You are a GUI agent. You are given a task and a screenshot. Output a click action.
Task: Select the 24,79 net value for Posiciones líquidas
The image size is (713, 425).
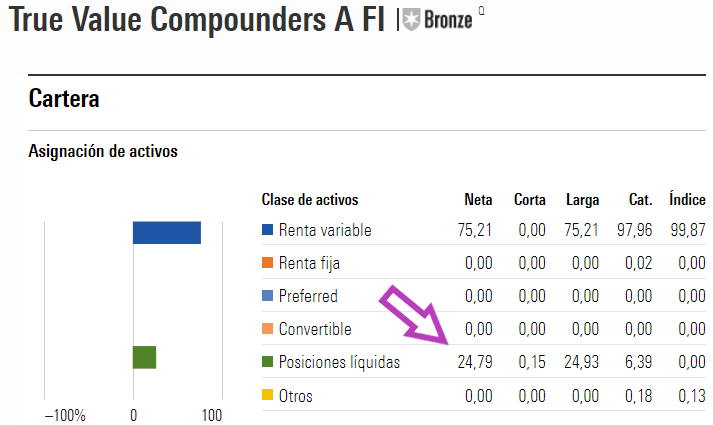475,362
